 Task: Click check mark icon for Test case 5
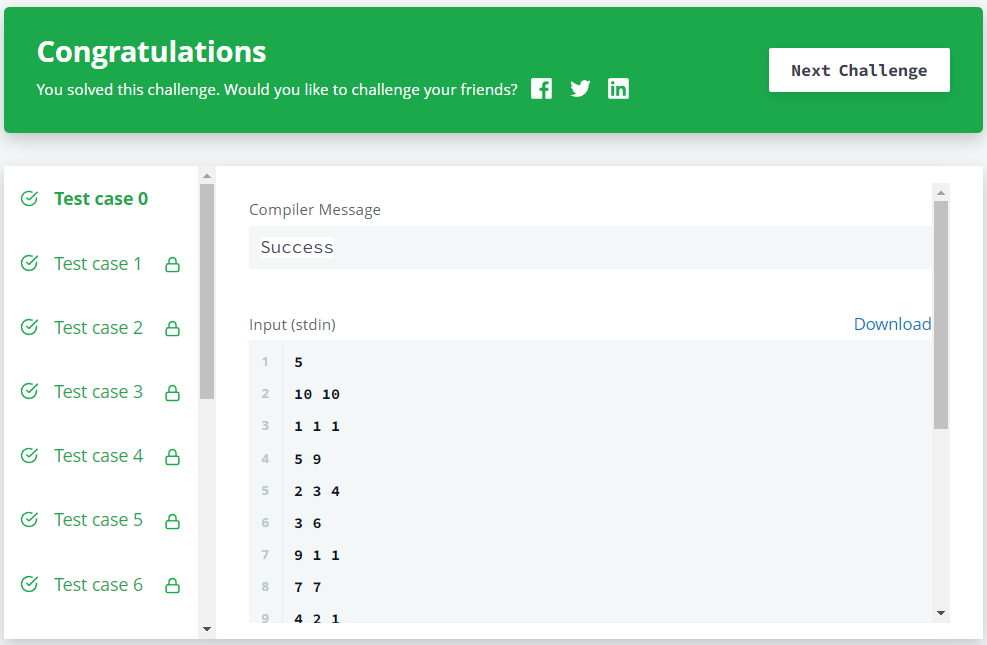(x=29, y=519)
